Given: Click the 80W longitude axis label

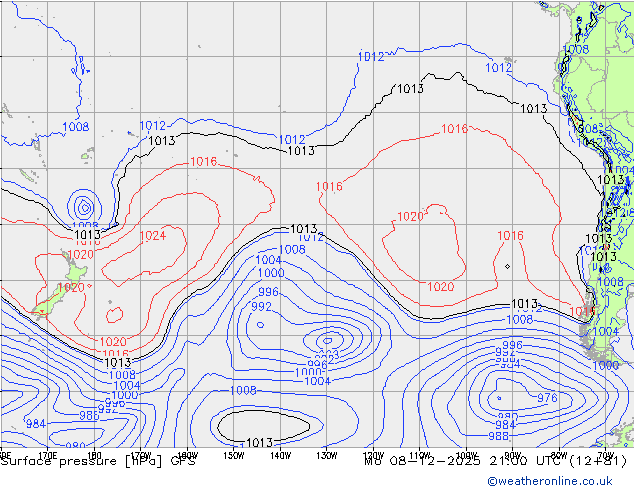Looking at the screenshot, I should pyautogui.click(x=559, y=455).
